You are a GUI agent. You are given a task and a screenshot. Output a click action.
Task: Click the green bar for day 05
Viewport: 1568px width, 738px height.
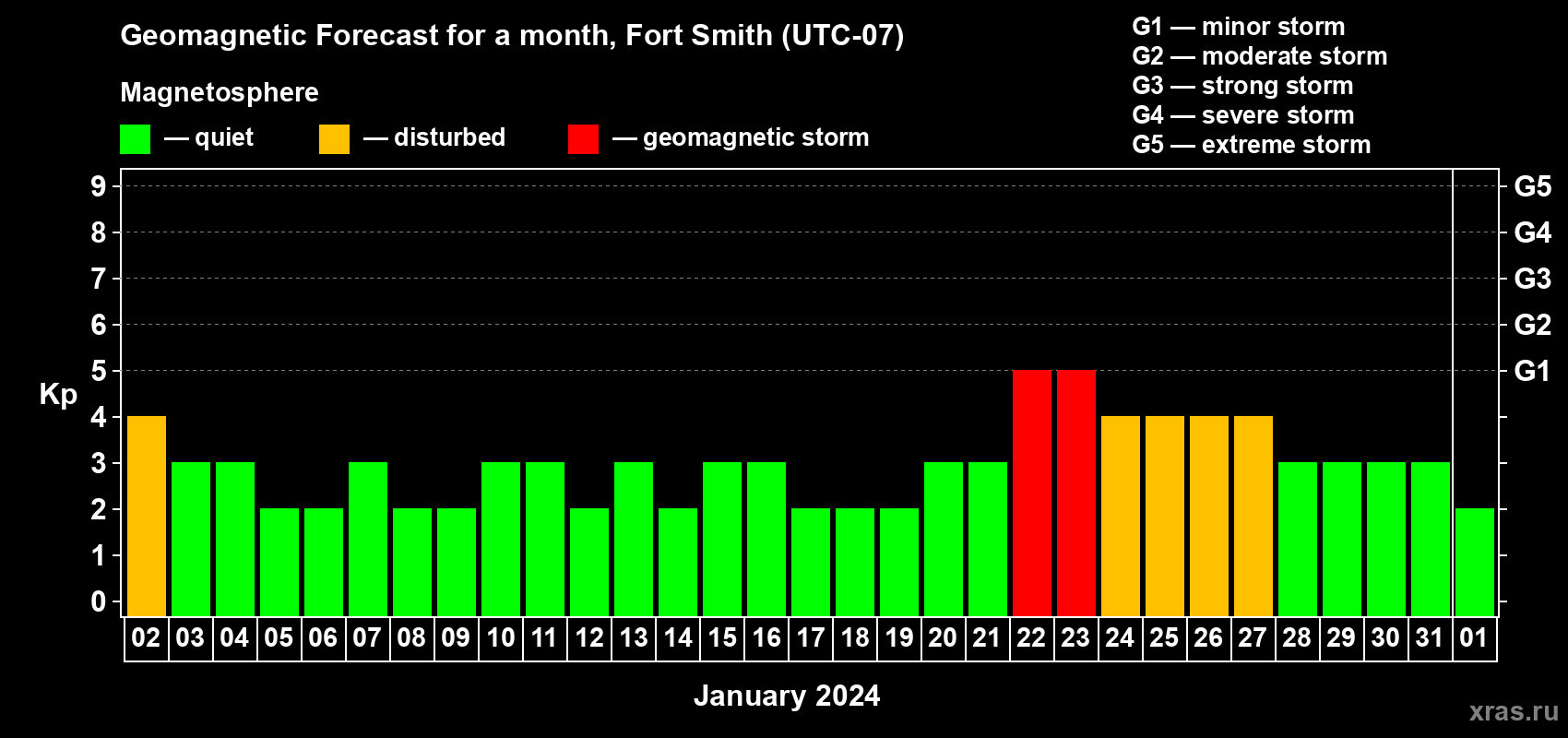279,563
